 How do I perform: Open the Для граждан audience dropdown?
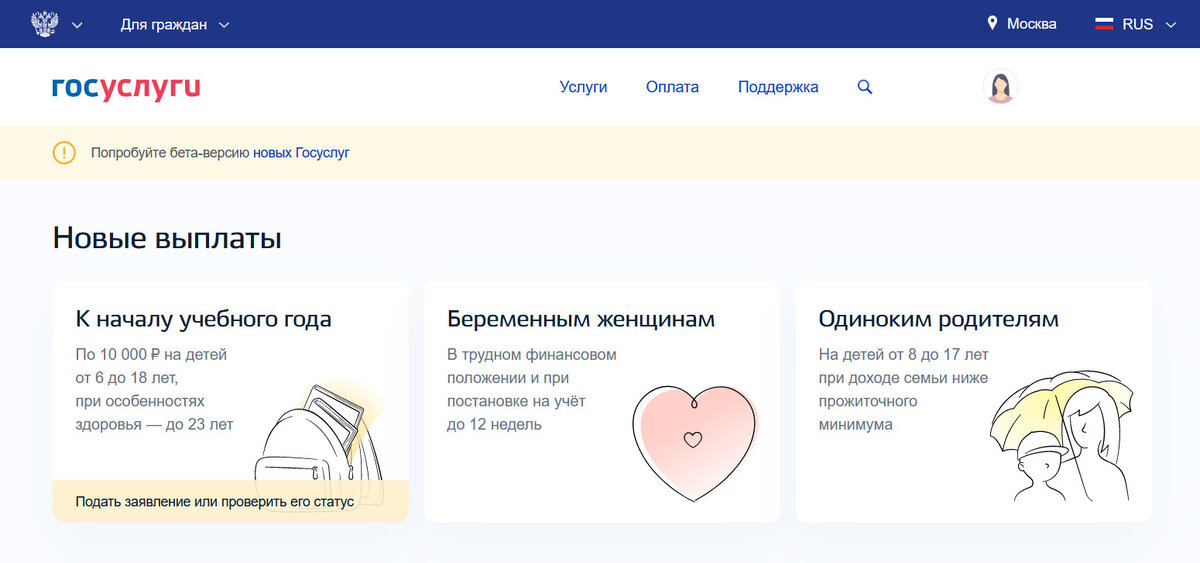(175, 24)
